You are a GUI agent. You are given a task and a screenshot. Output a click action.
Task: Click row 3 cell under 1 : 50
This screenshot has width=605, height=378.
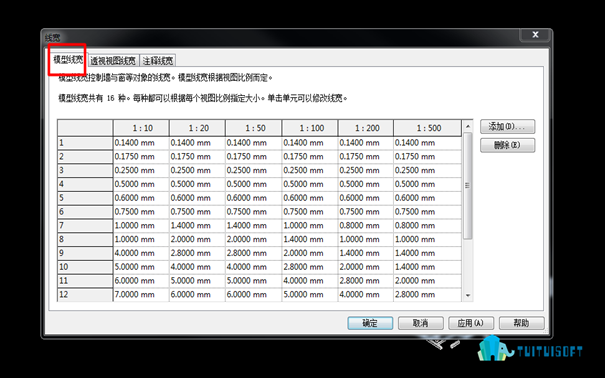pyautogui.click(x=253, y=170)
